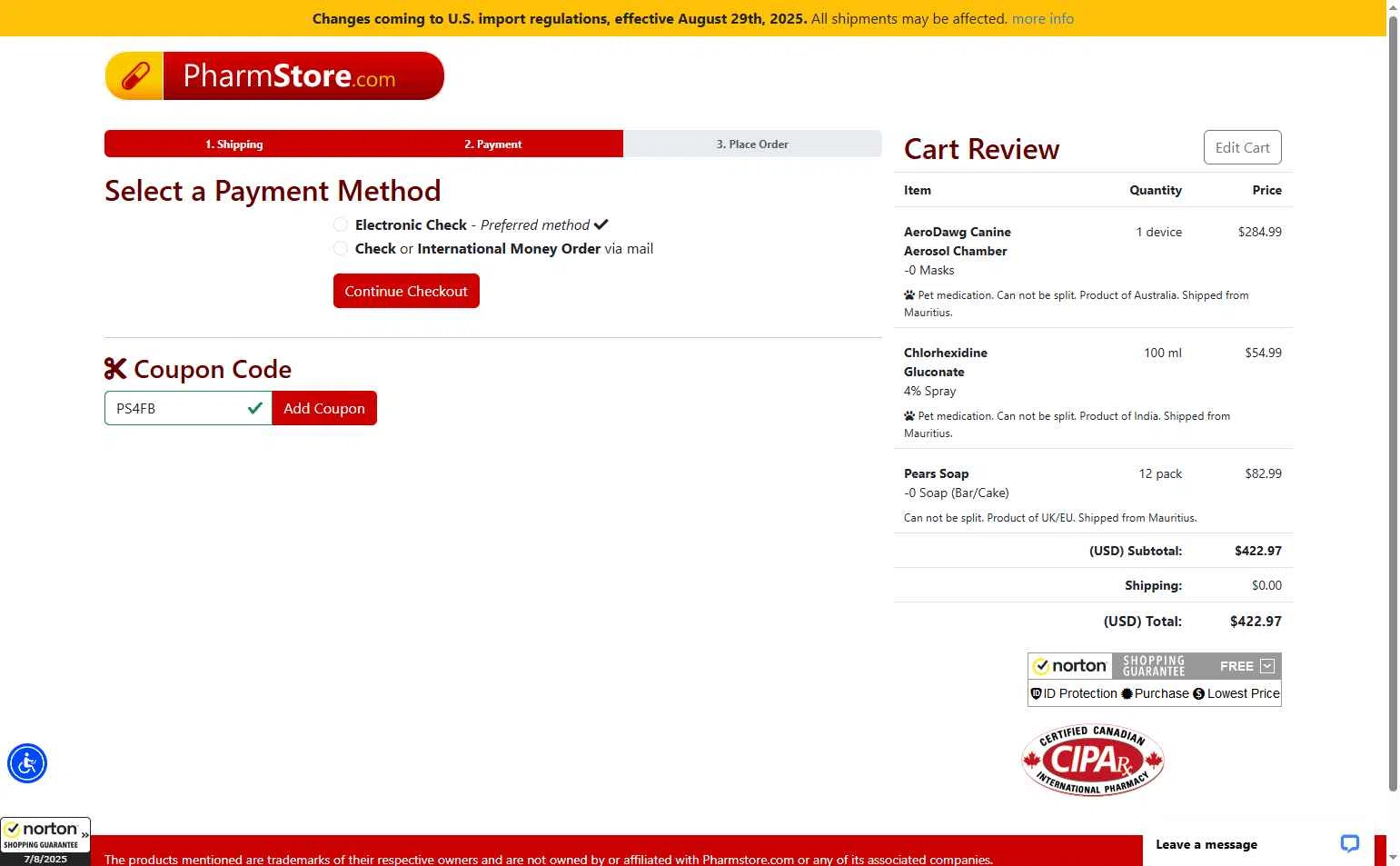Click the ID Protection shield icon
Screen dimensions: 1400x866
point(1036,693)
